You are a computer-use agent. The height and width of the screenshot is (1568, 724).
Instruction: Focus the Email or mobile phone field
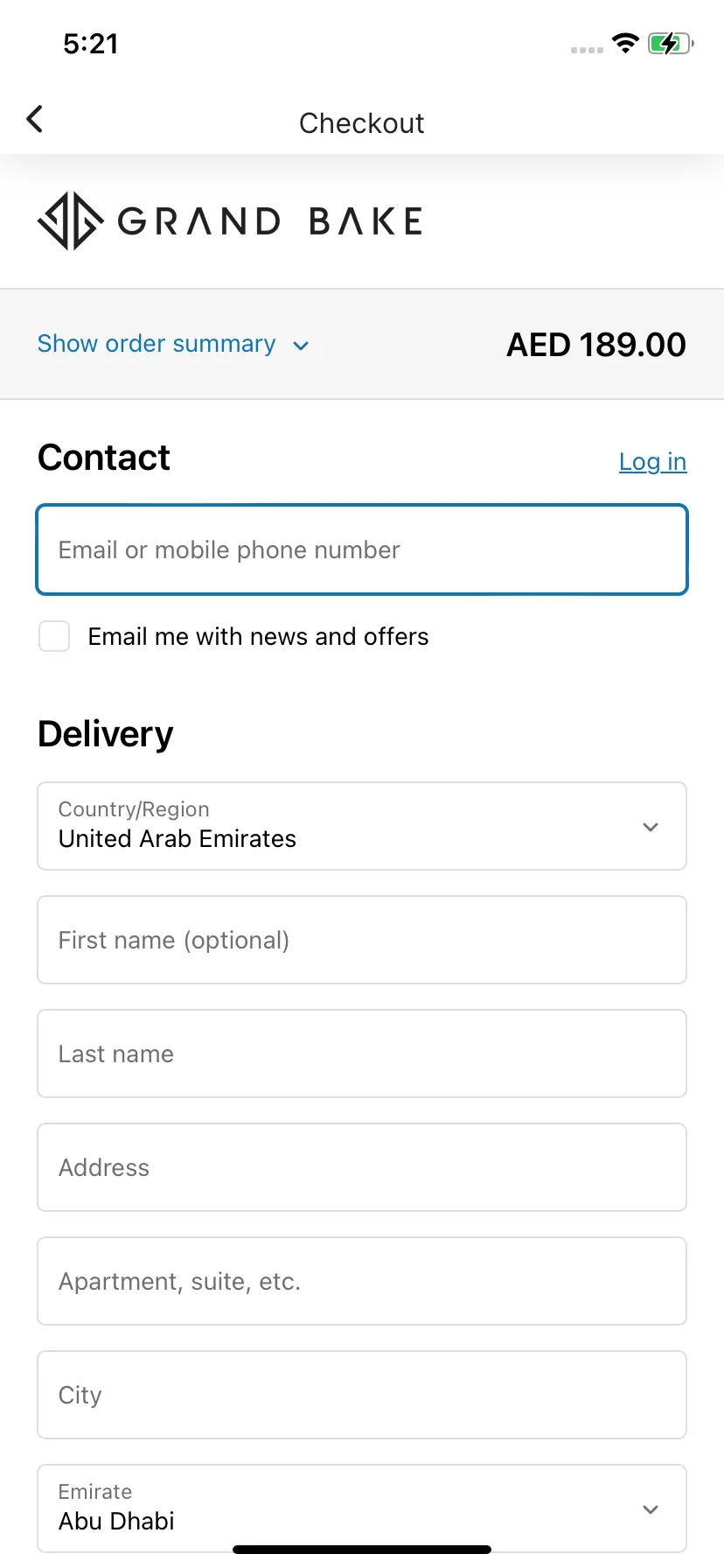click(362, 549)
